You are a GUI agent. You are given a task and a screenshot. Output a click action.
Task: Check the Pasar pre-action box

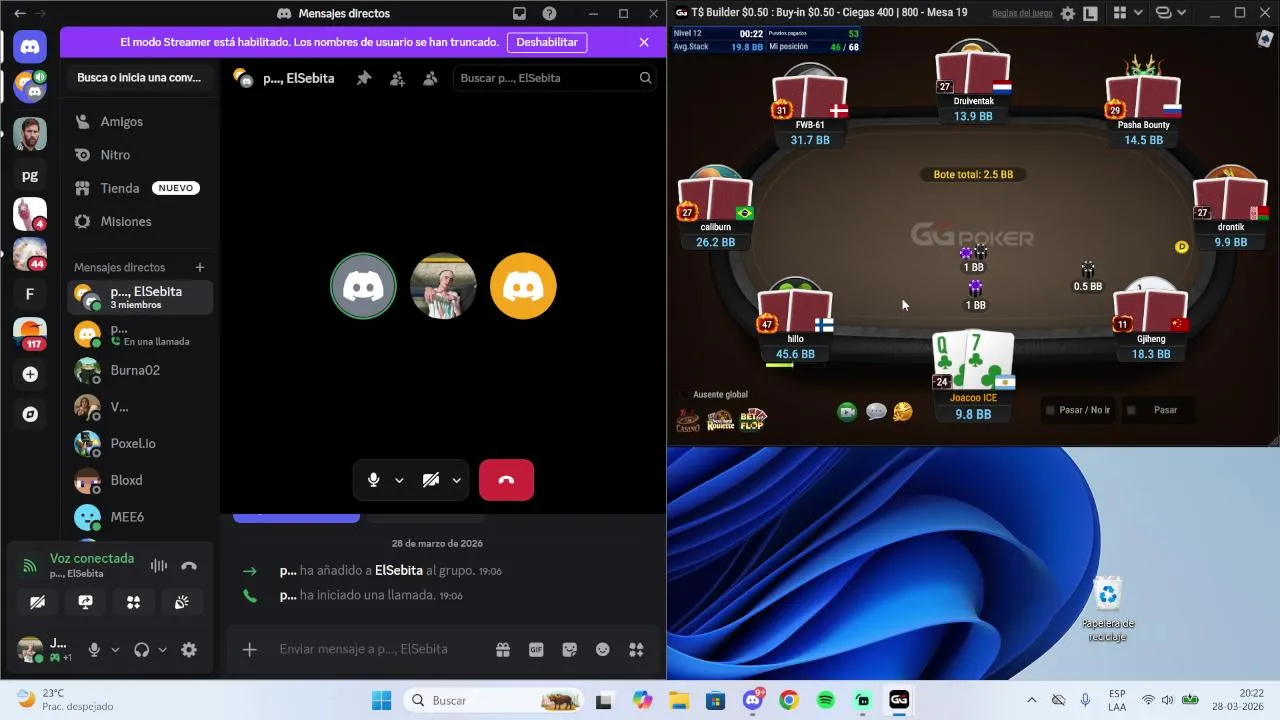pos(1131,410)
